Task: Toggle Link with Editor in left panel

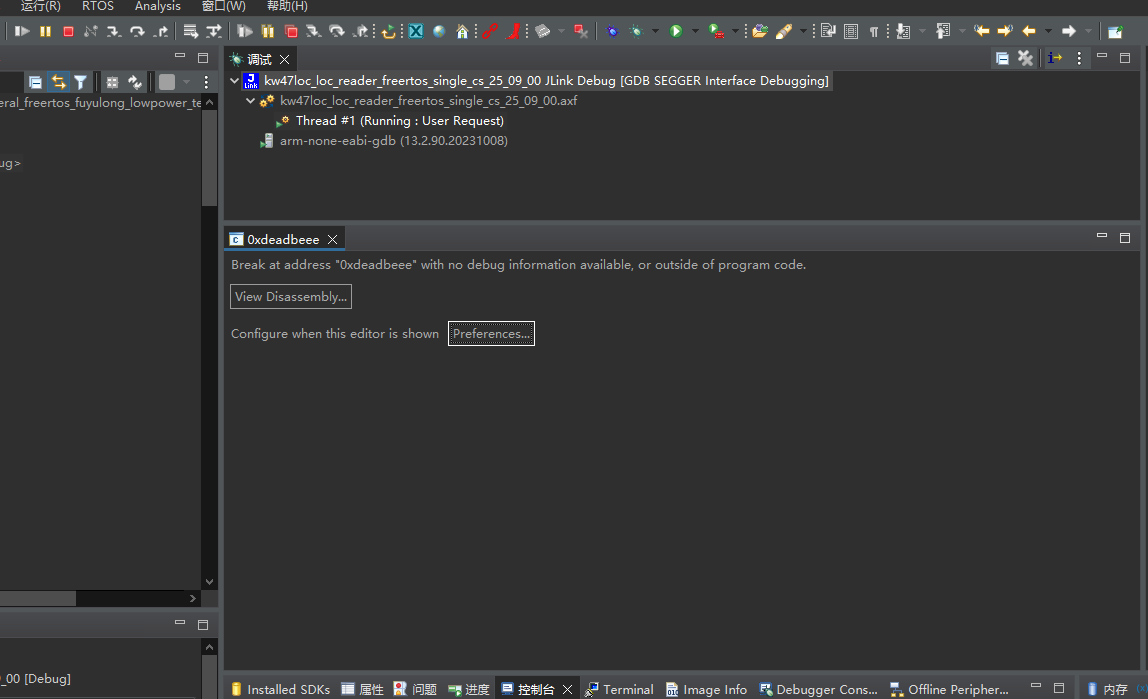Action: click(x=58, y=82)
